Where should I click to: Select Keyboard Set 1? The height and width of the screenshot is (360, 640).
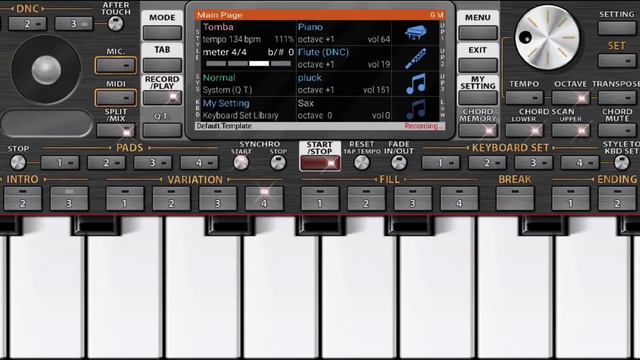[440, 163]
